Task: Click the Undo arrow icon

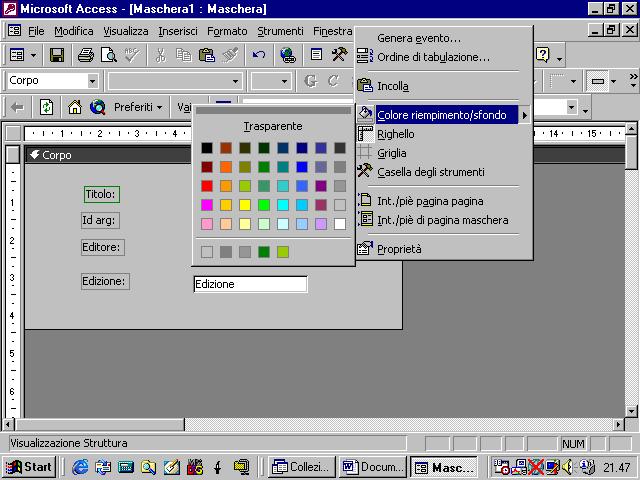Action: 259,55
